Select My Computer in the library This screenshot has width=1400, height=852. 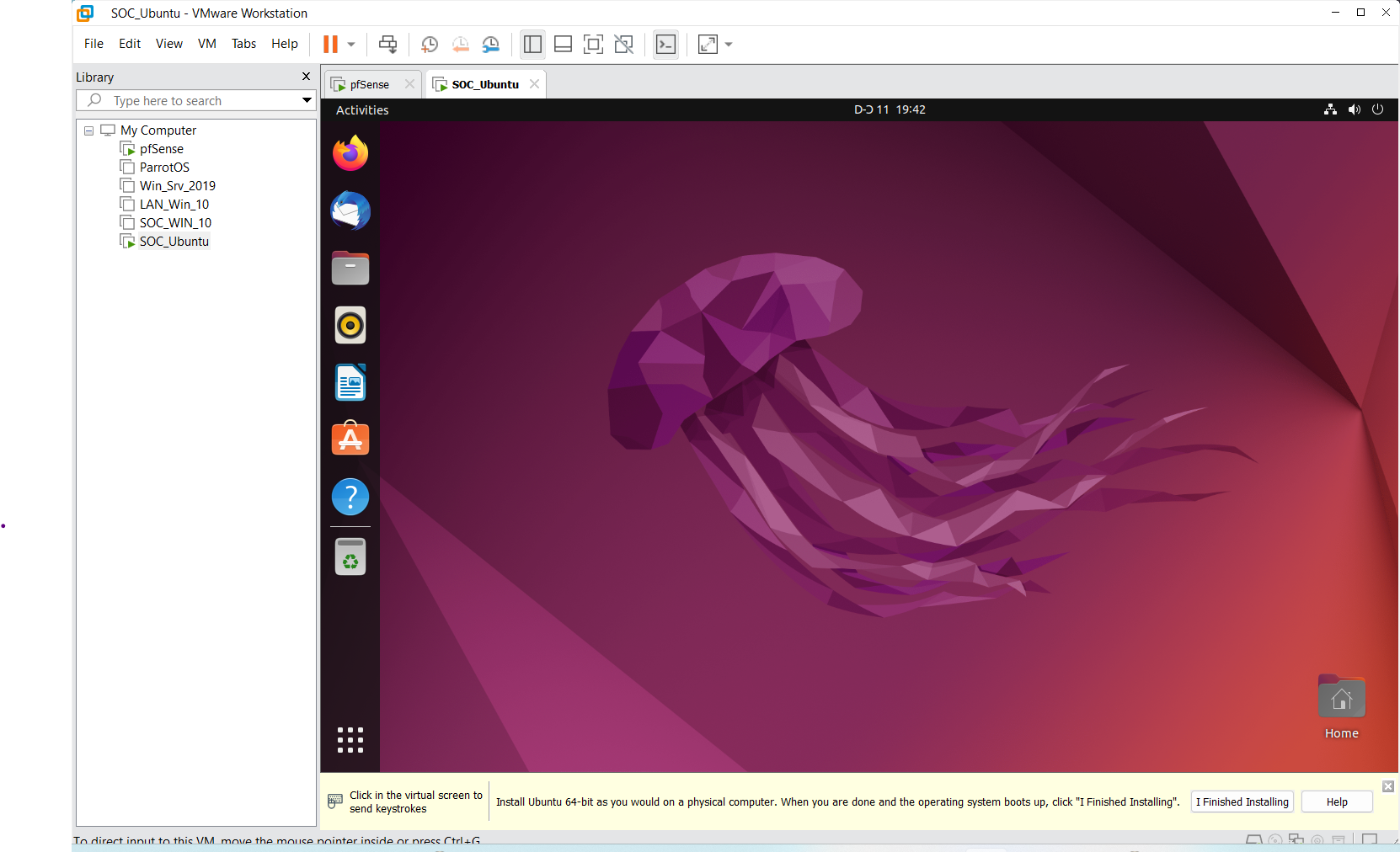pyautogui.click(x=158, y=130)
